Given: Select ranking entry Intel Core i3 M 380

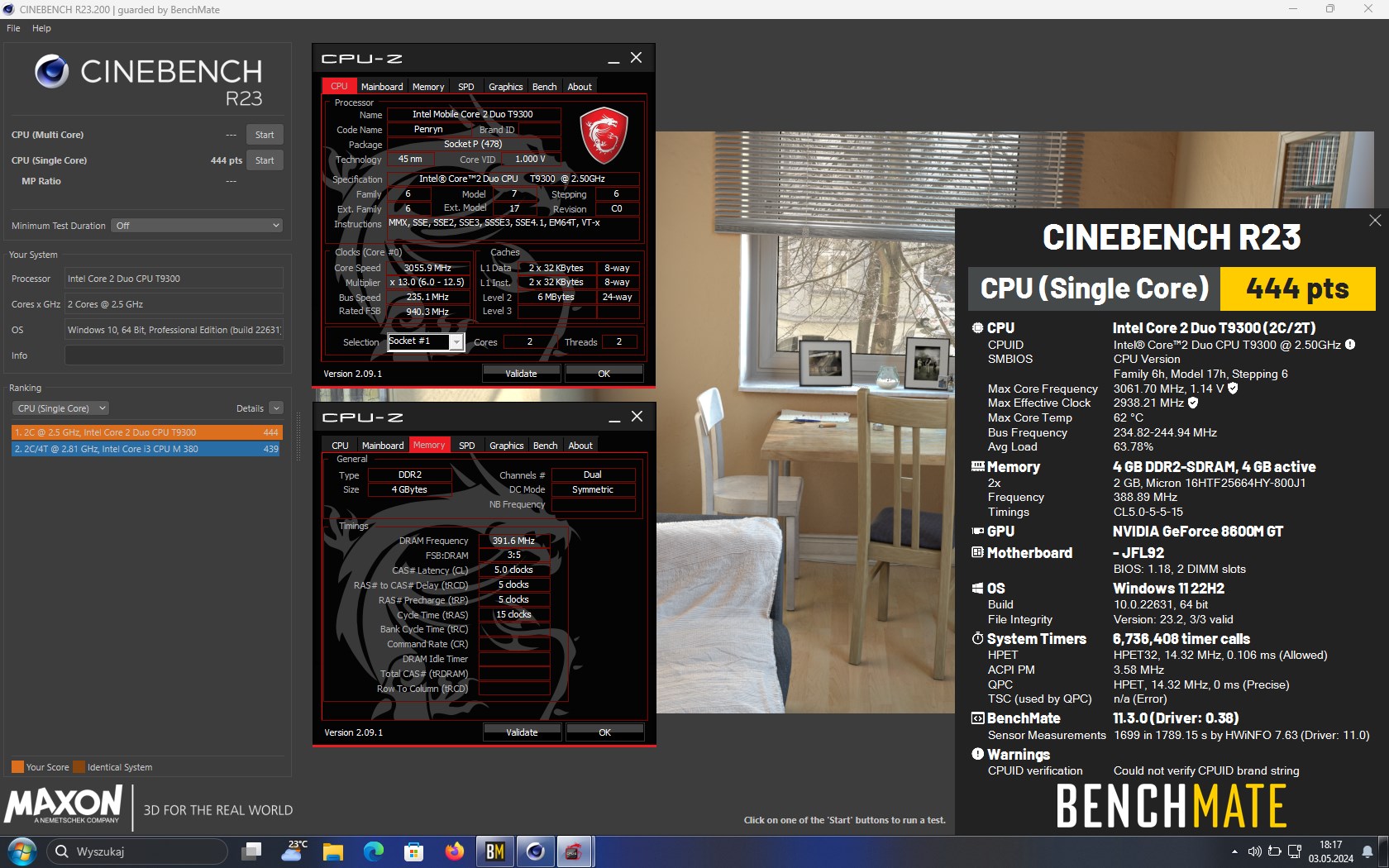Looking at the screenshot, I should point(147,449).
